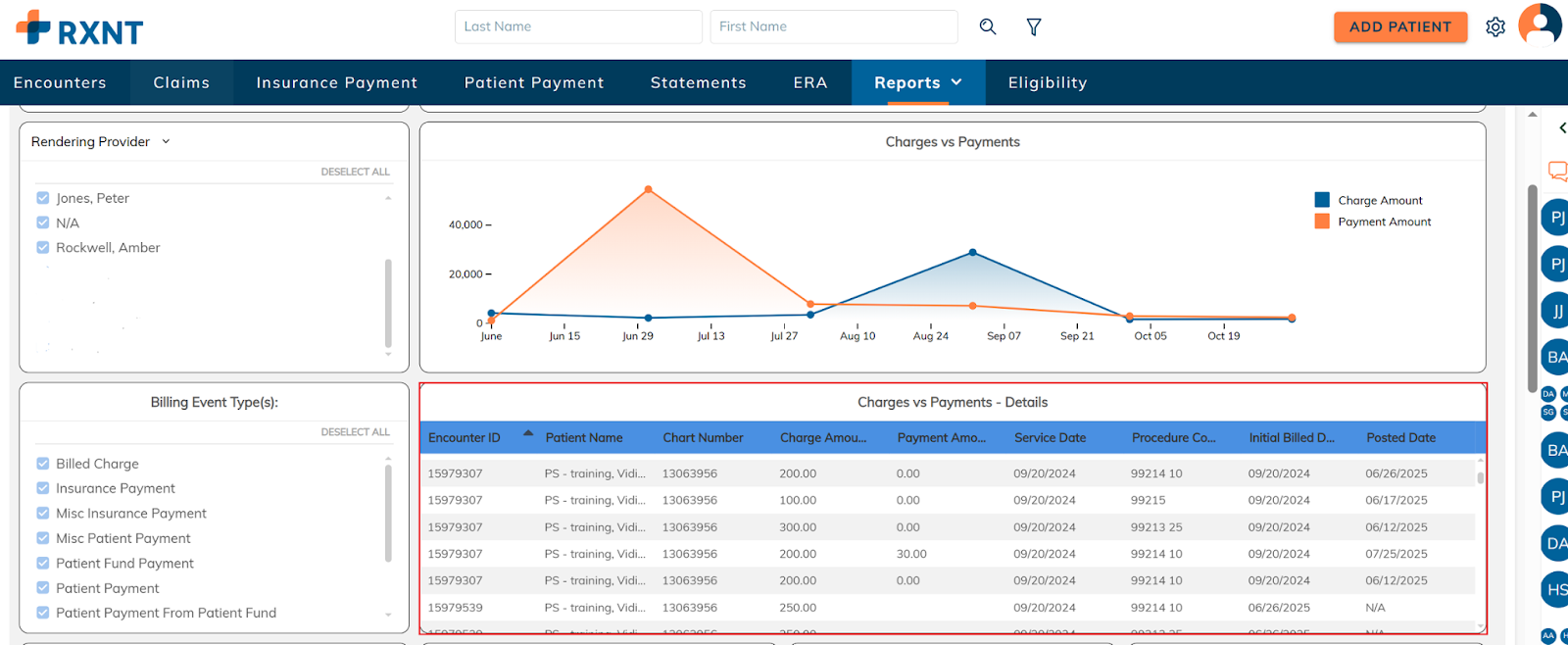Click the ADD PATIENT button

(1399, 27)
